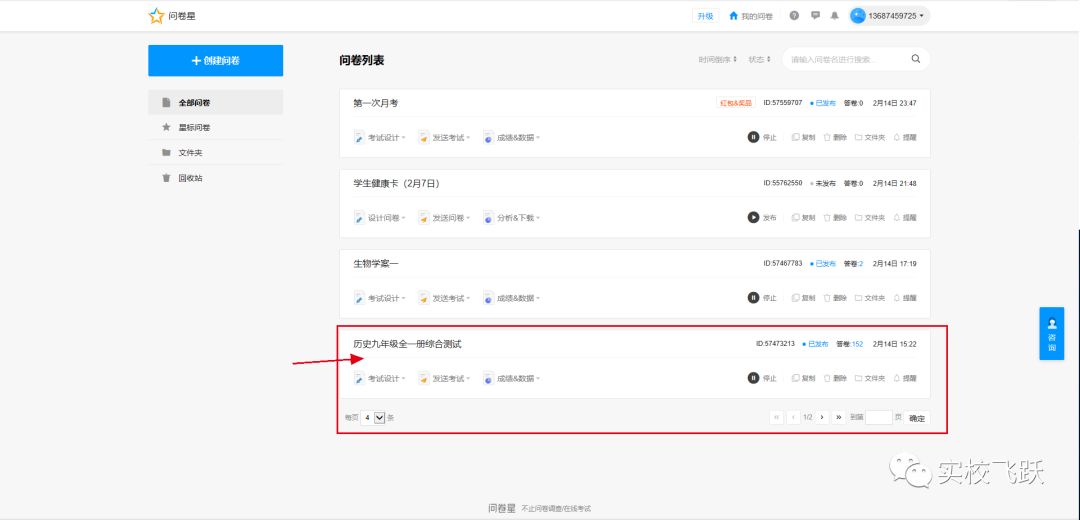This screenshot has width=1080, height=520.
Task: Expand 分析&下载 menu for 学生健康卡
Action: click(511, 218)
